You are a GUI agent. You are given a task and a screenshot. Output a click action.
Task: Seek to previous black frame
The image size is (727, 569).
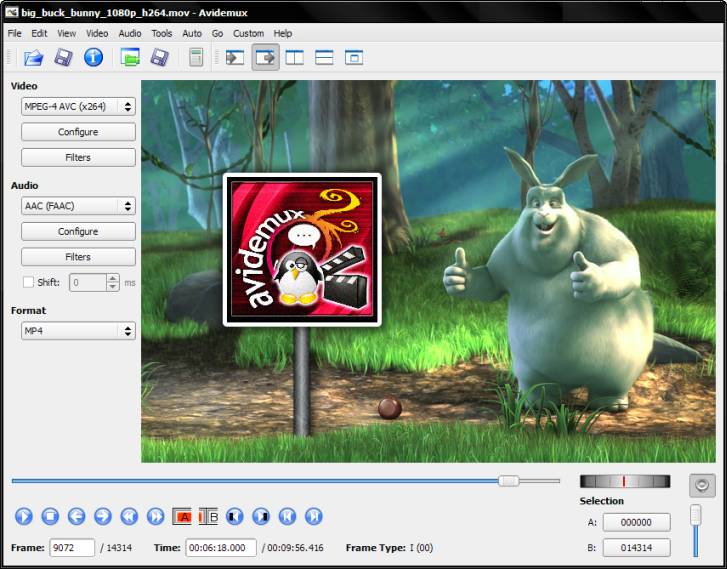235,516
